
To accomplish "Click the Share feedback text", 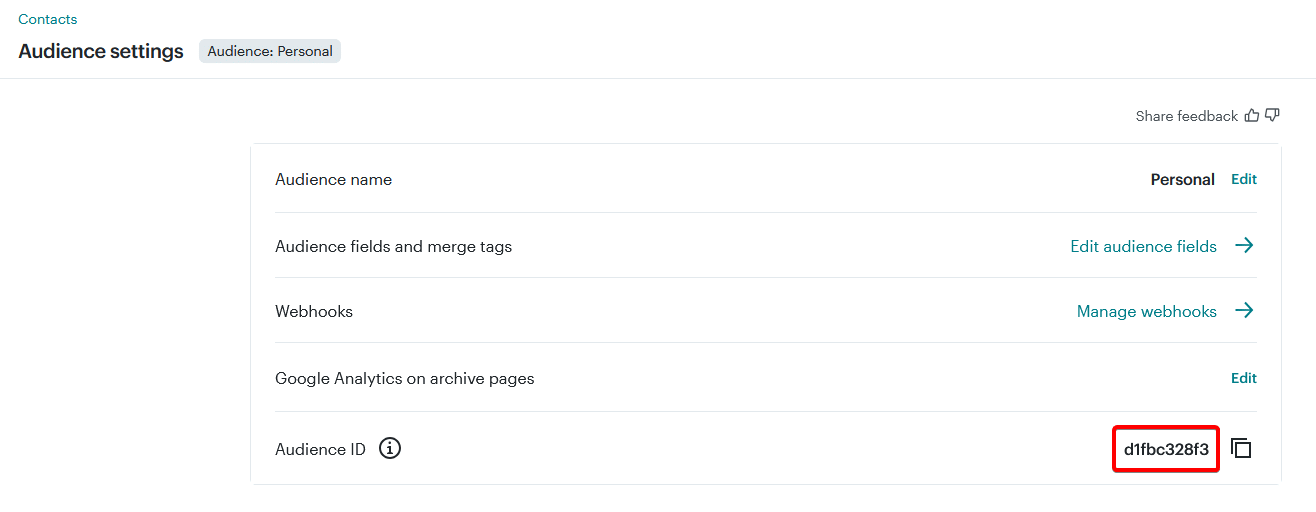I will tap(1186, 116).
